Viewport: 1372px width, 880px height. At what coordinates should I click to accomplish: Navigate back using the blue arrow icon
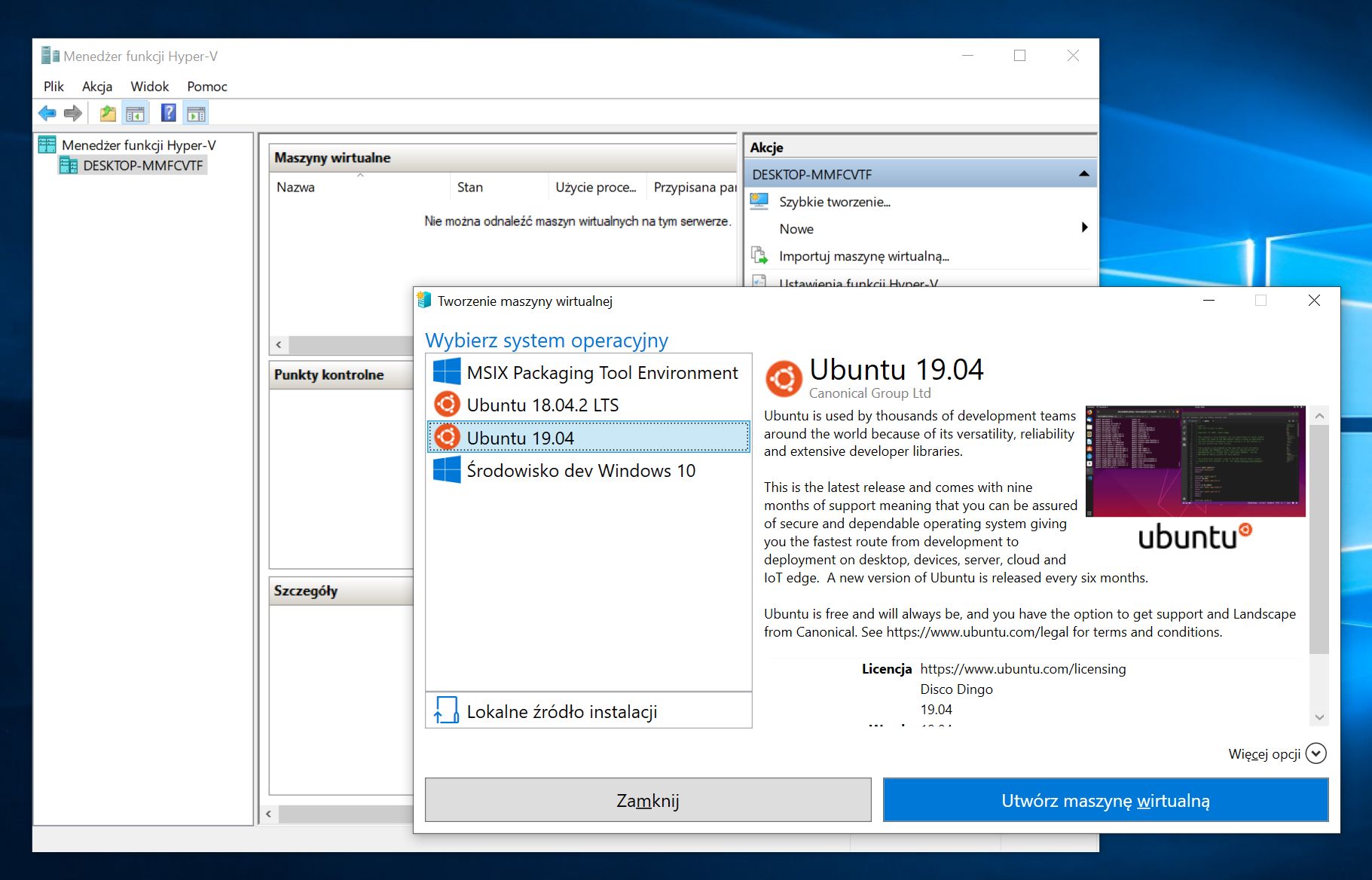coord(47,112)
